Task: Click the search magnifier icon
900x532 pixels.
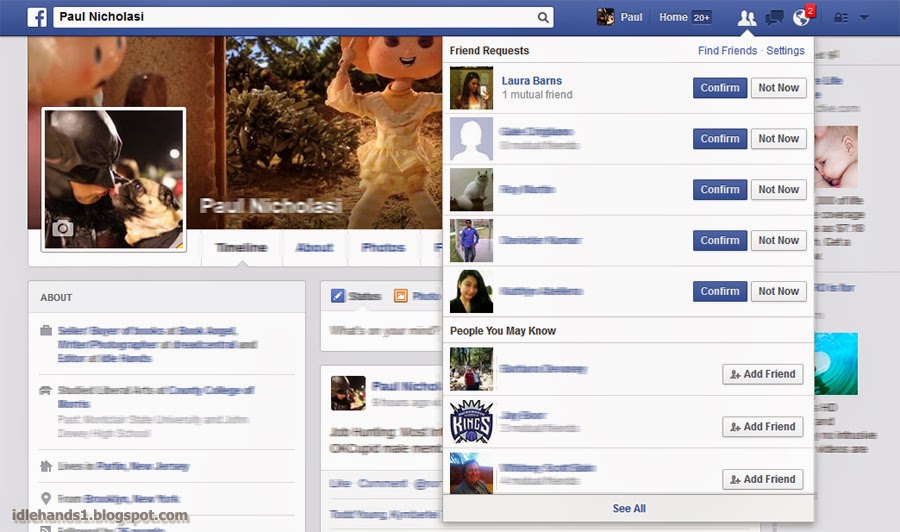Action: click(542, 17)
